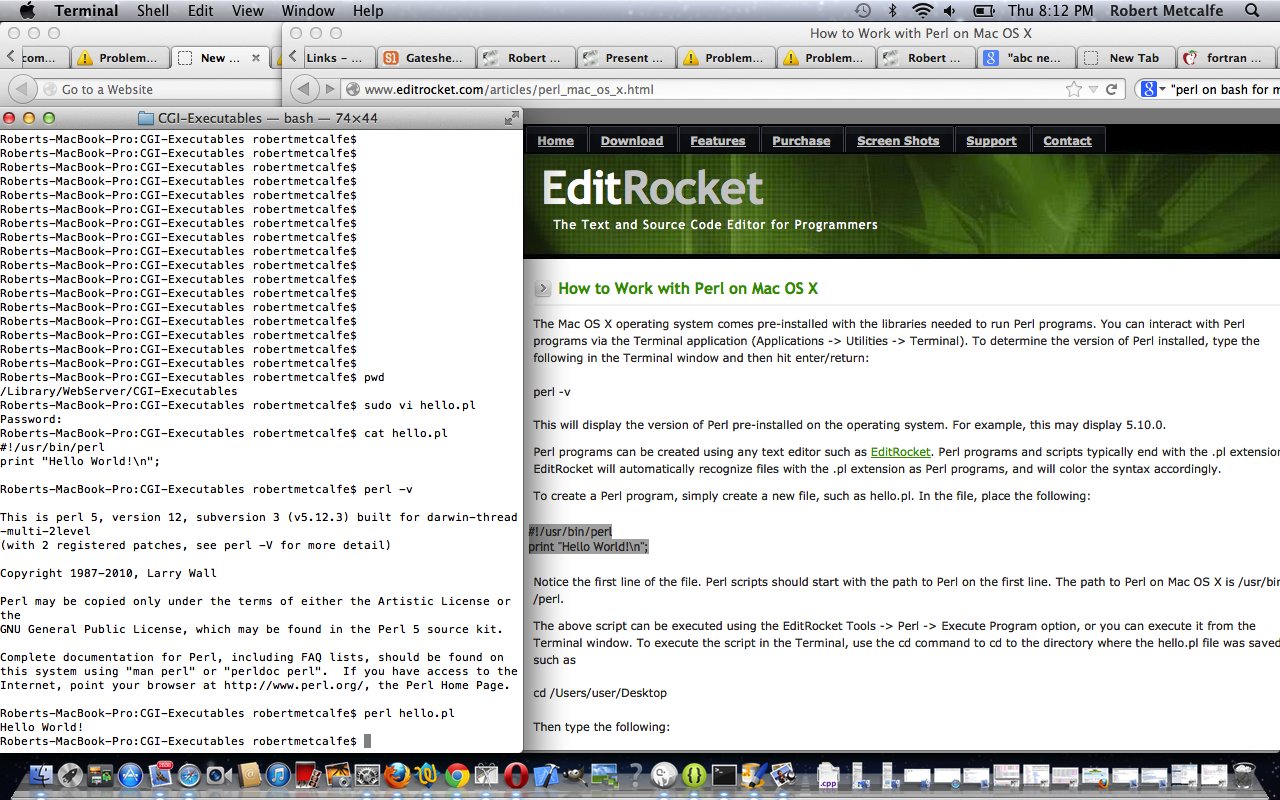This screenshot has height=800, width=1280.
Task: Launch Firefox from the Dock
Action: (x=397, y=776)
